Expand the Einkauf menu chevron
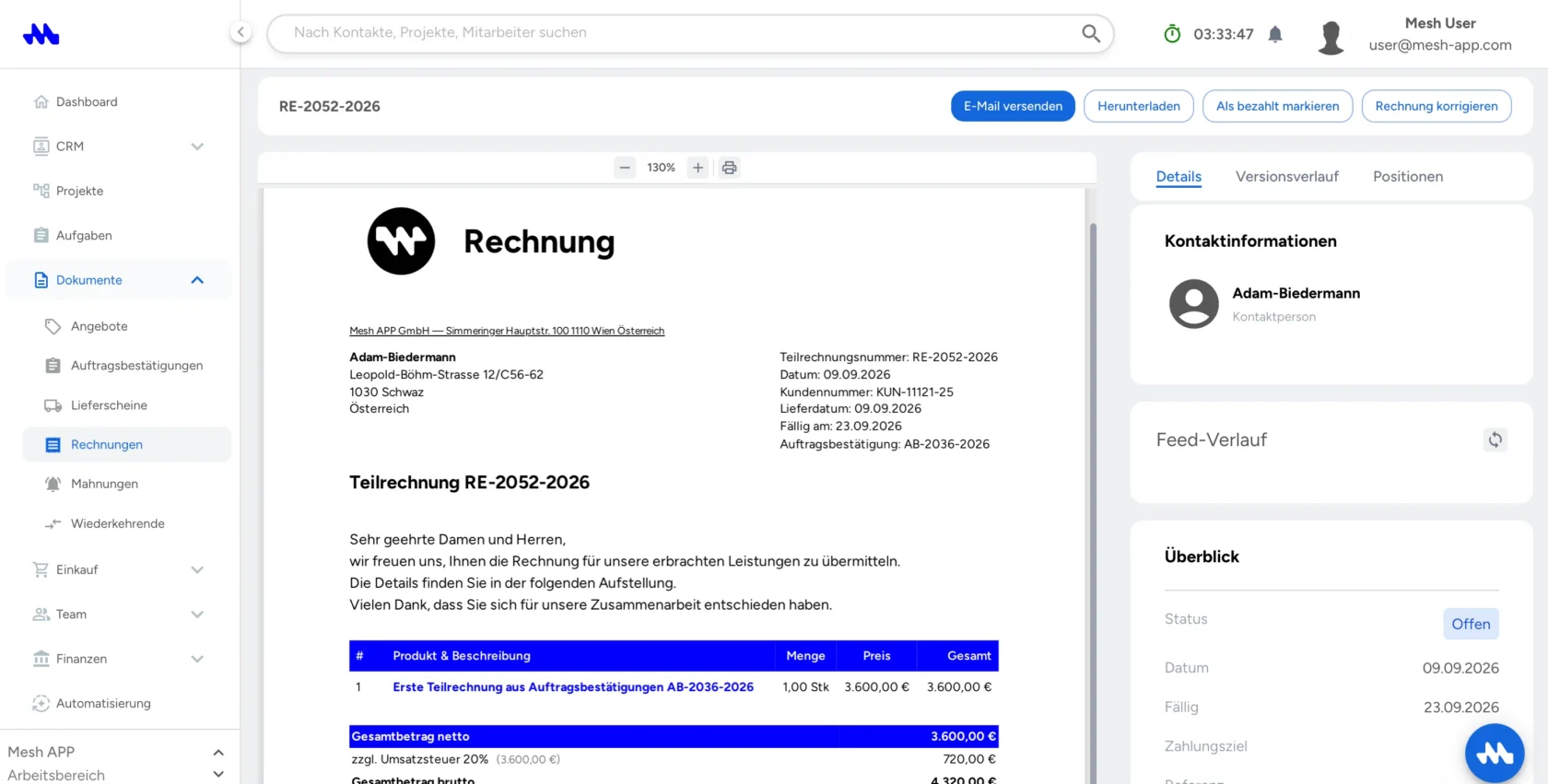Viewport: 1548px width, 784px height. coord(197,570)
